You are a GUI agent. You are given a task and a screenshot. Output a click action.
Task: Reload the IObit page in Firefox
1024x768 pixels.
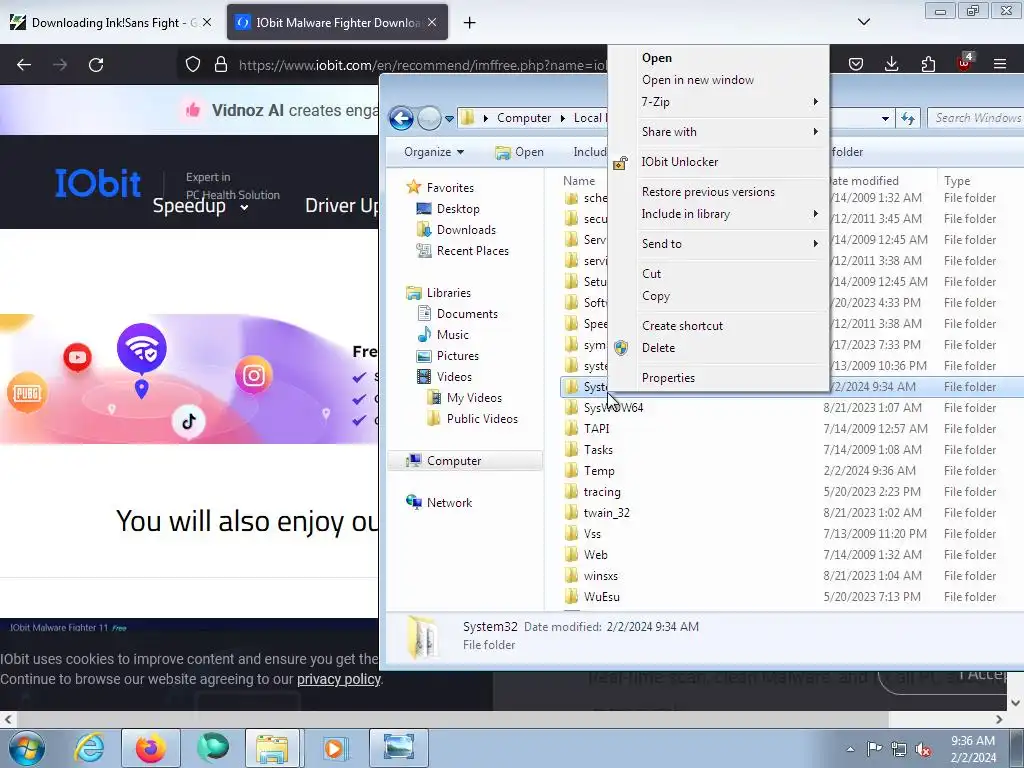(96, 65)
